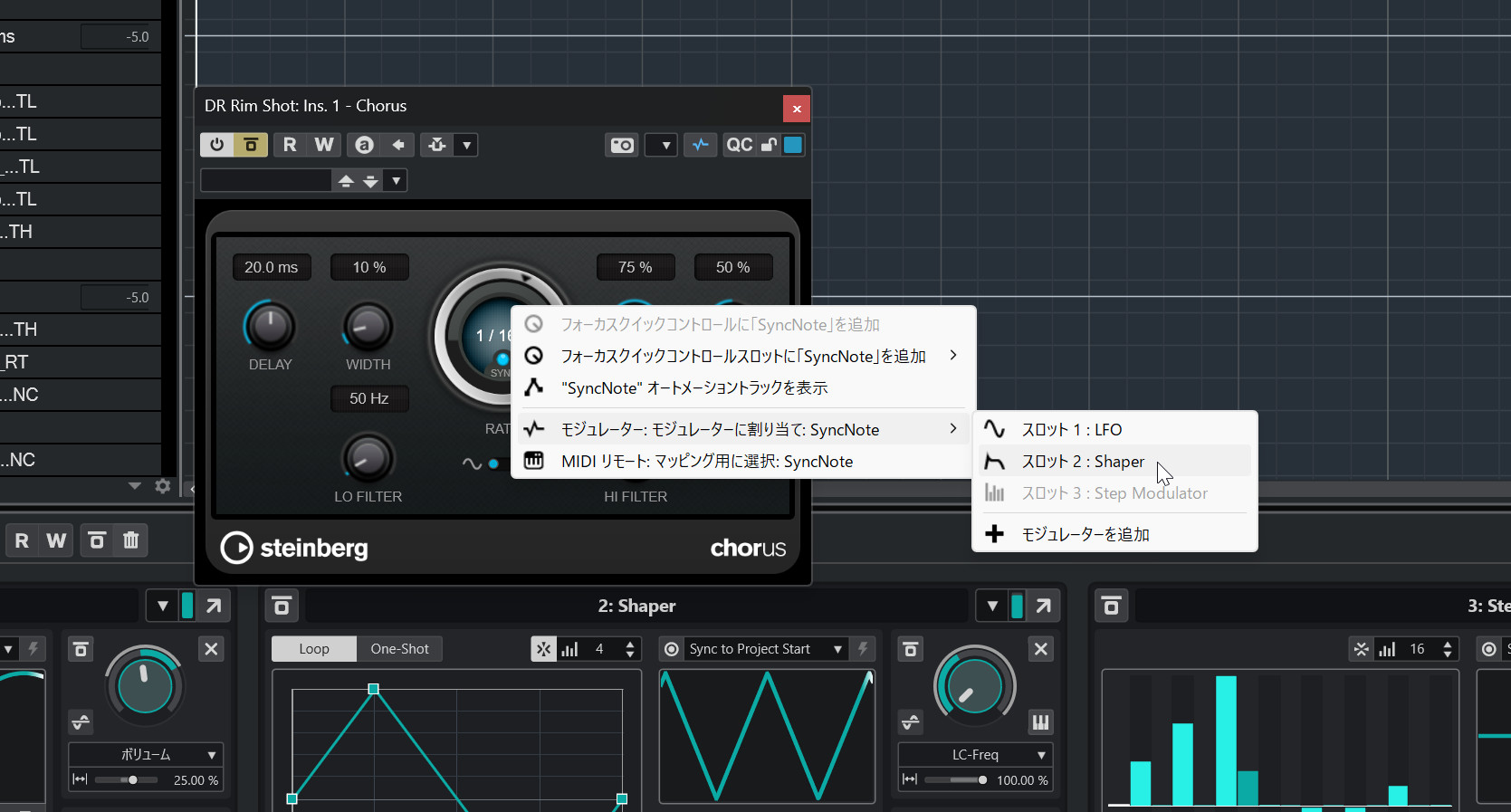Click the camera snapshot icon
The width and height of the screenshot is (1511, 812).
pos(622,145)
